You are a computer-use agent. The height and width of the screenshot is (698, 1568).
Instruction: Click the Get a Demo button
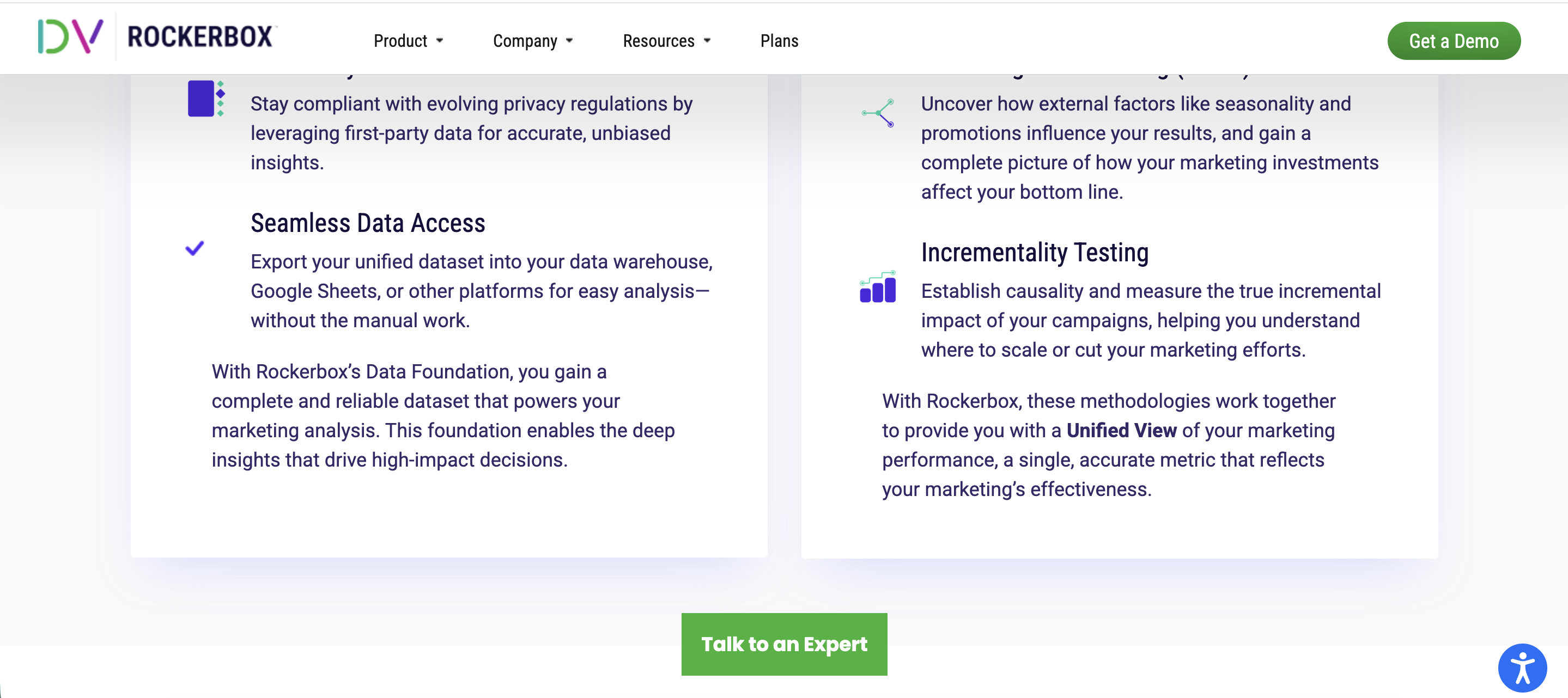(1454, 41)
